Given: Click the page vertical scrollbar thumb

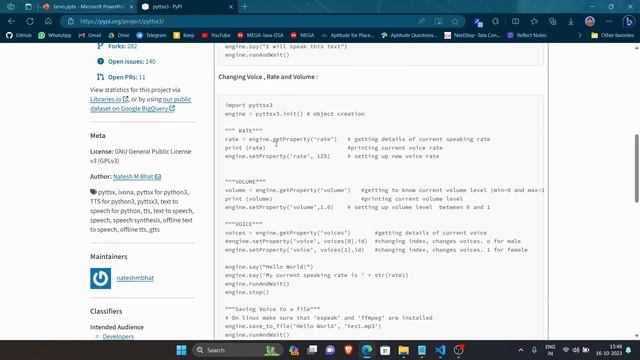Looking at the screenshot, I should [636, 168].
